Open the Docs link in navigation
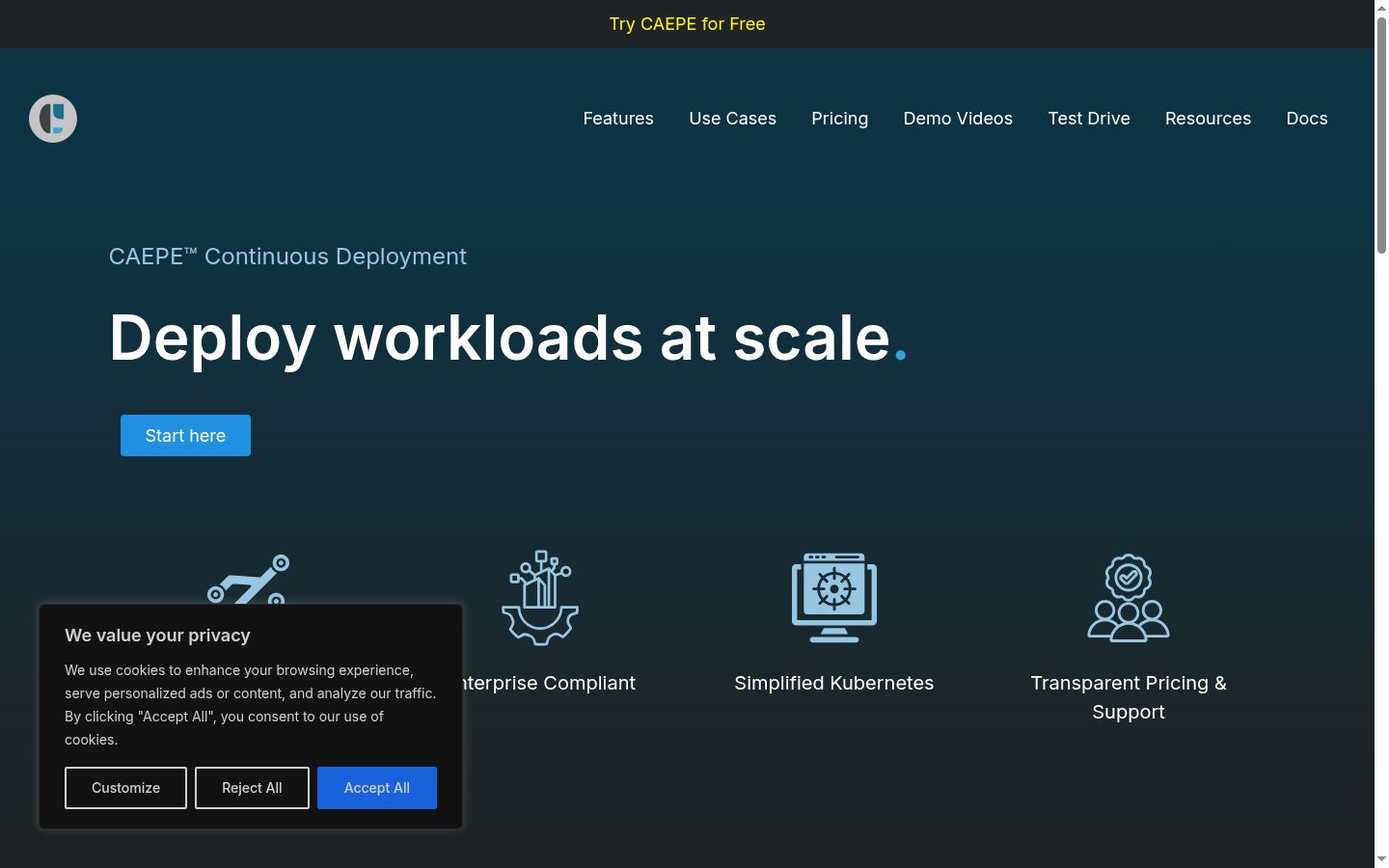The width and height of the screenshot is (1389, 868). coord(1307,119)
